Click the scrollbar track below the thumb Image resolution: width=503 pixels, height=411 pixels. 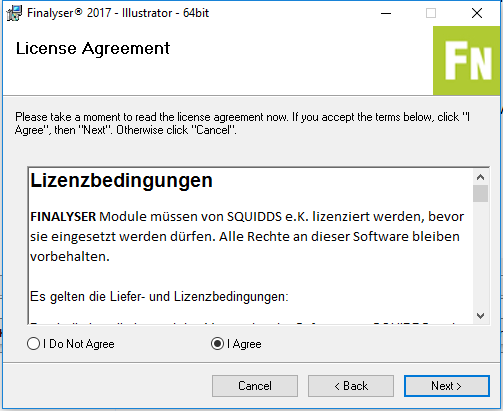tap(480, 255)
